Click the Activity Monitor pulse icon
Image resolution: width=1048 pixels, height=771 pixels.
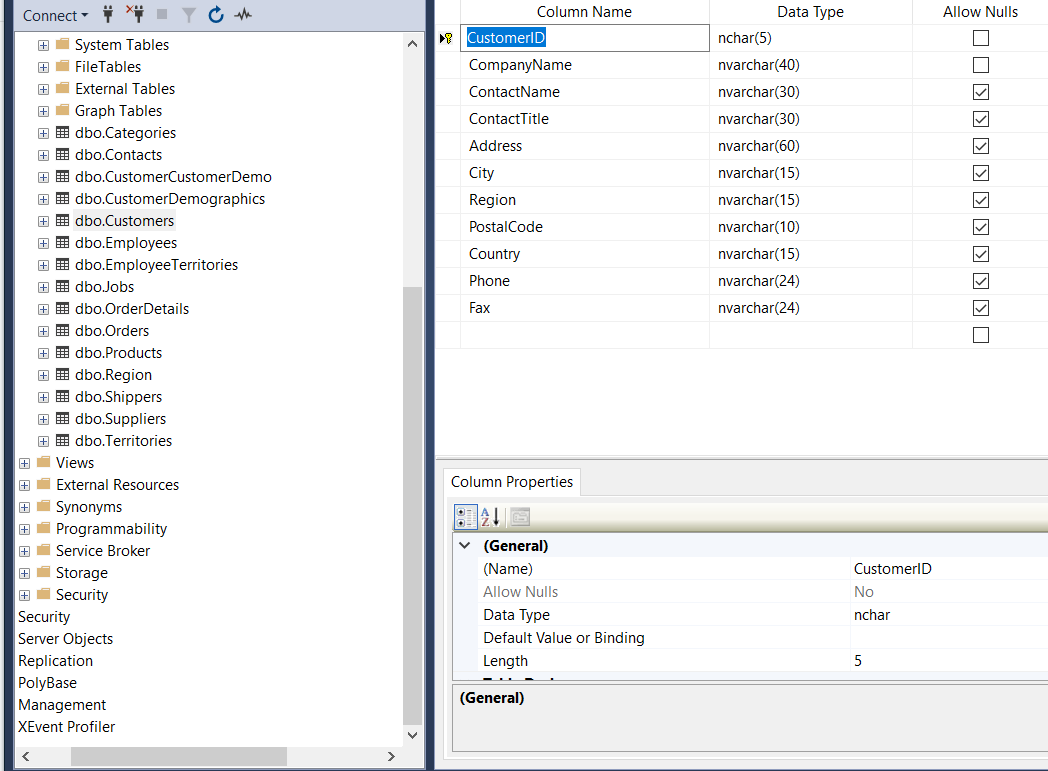click(x=243, y=14)
